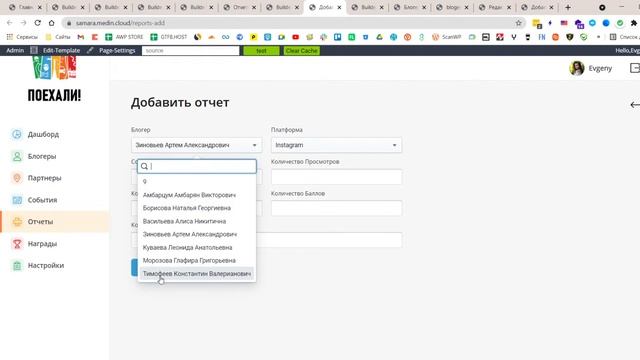Click the Количество Просмотров field
640x360 pixels.
[x=336, y=177]
